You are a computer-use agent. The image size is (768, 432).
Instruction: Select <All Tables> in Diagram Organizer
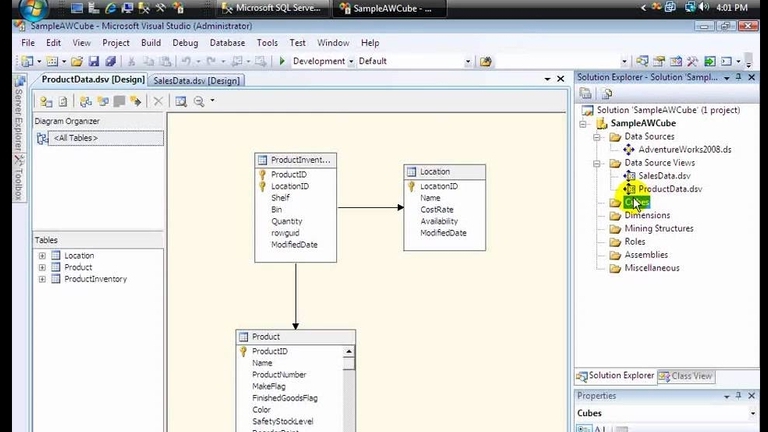point(105,138)
